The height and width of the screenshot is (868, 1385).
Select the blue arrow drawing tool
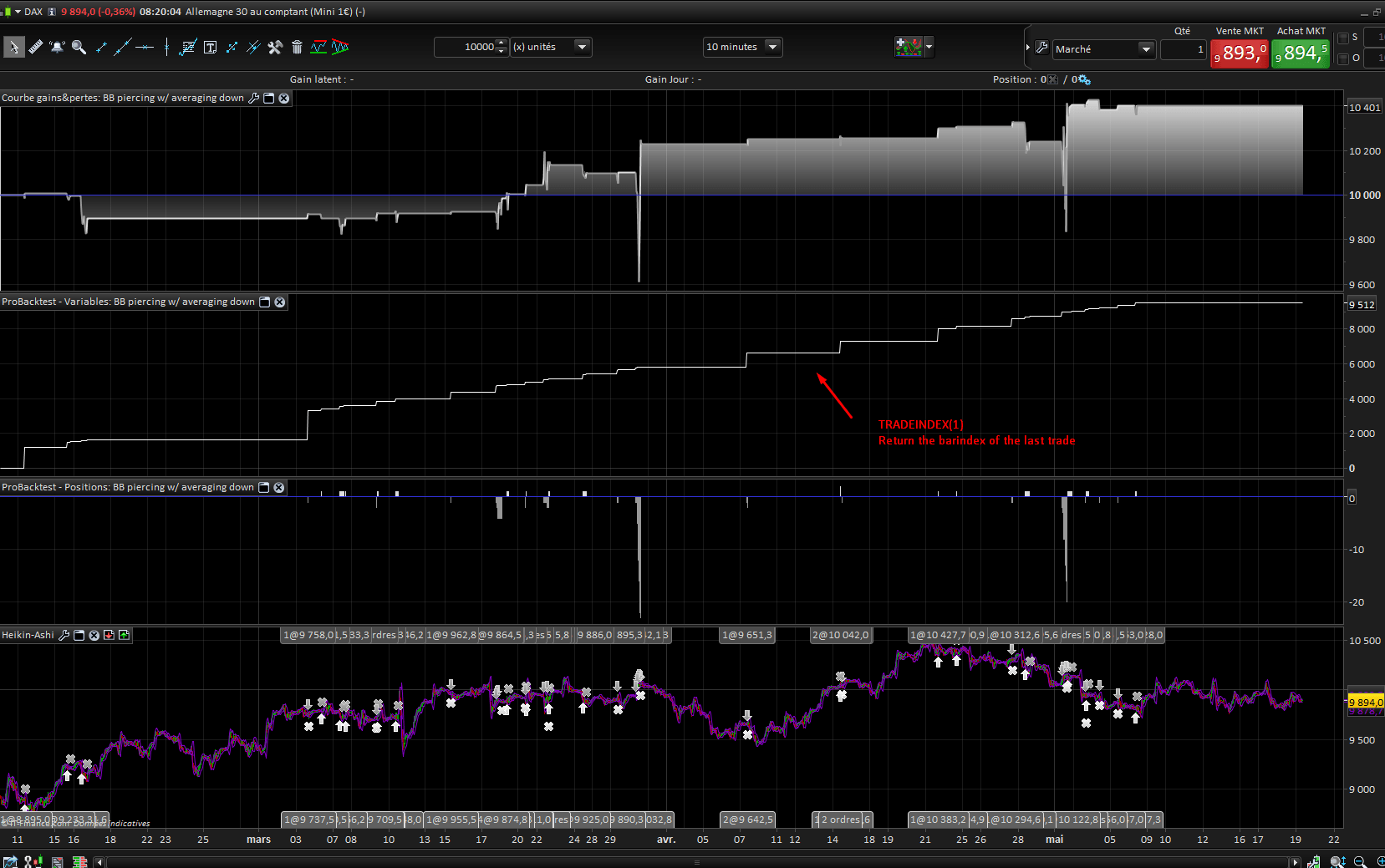232,47
